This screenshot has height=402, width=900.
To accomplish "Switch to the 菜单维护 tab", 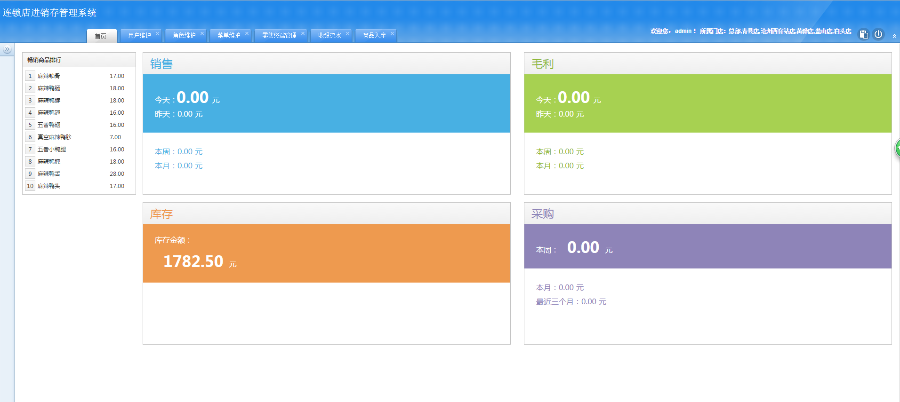I will [228, 36].
